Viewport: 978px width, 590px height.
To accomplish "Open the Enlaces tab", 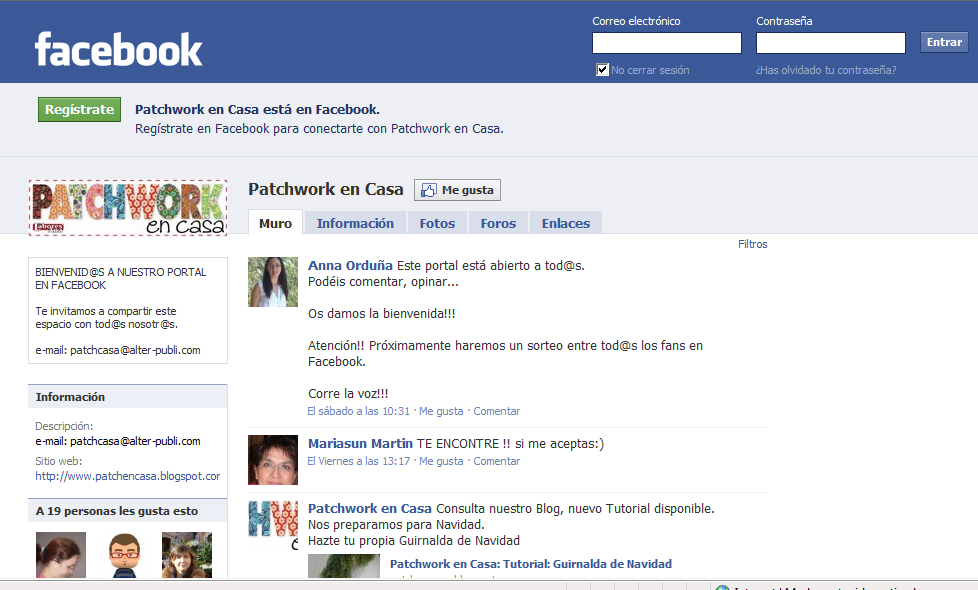I will point(566,223).
